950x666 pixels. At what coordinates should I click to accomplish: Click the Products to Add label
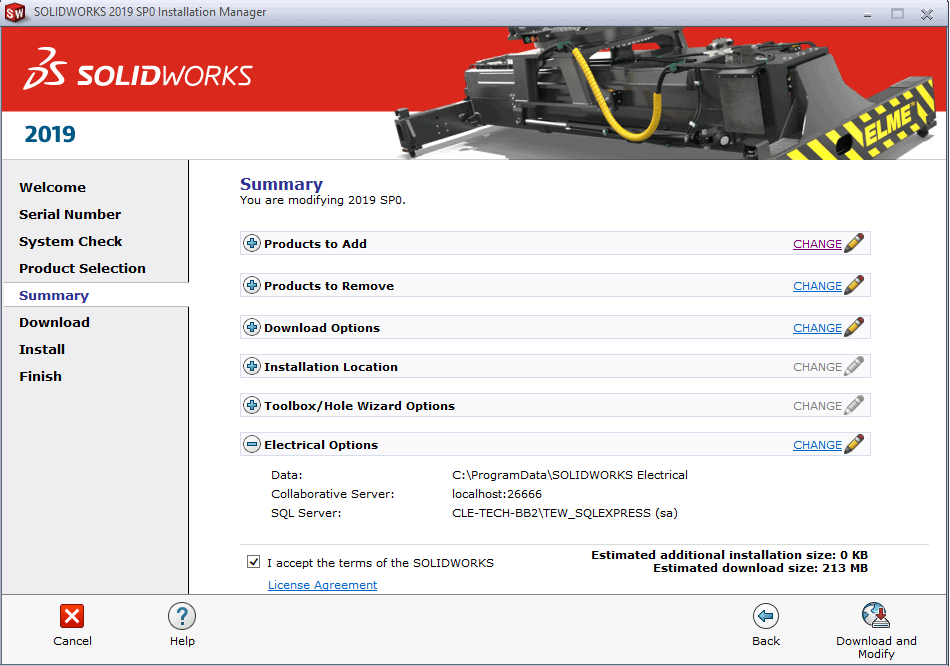pyautogui.click(x=315, y=244)
